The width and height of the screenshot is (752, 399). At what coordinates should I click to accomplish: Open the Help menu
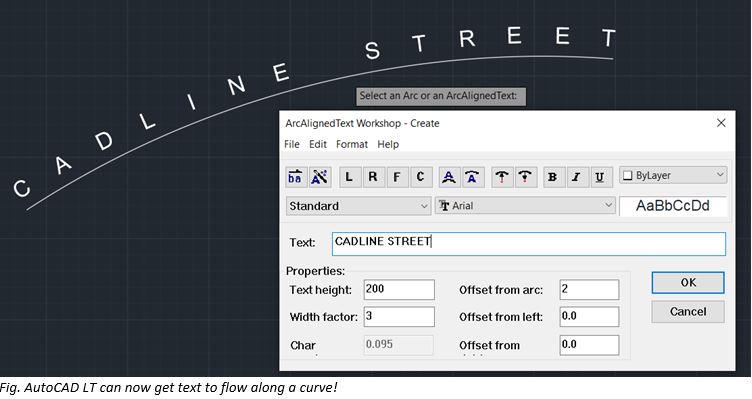pyautogui.click(x=388, y=144)
